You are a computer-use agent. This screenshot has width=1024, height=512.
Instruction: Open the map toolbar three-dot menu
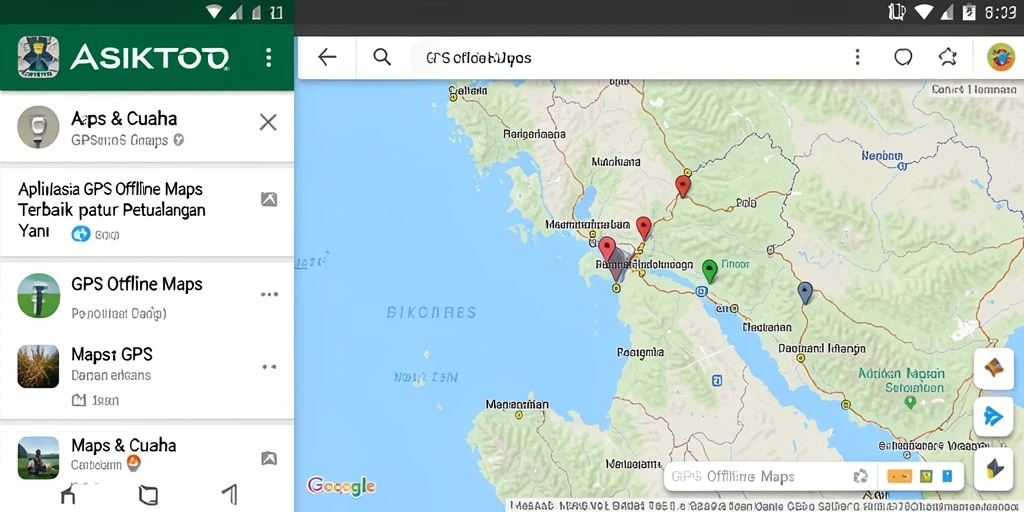click(857, 57)
